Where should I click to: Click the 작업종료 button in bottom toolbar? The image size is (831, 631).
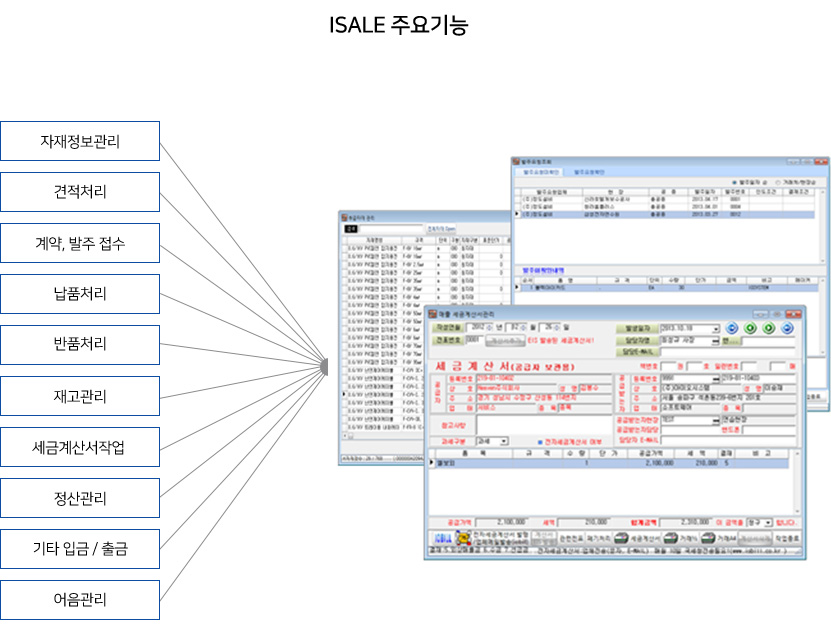pos(787,538)
